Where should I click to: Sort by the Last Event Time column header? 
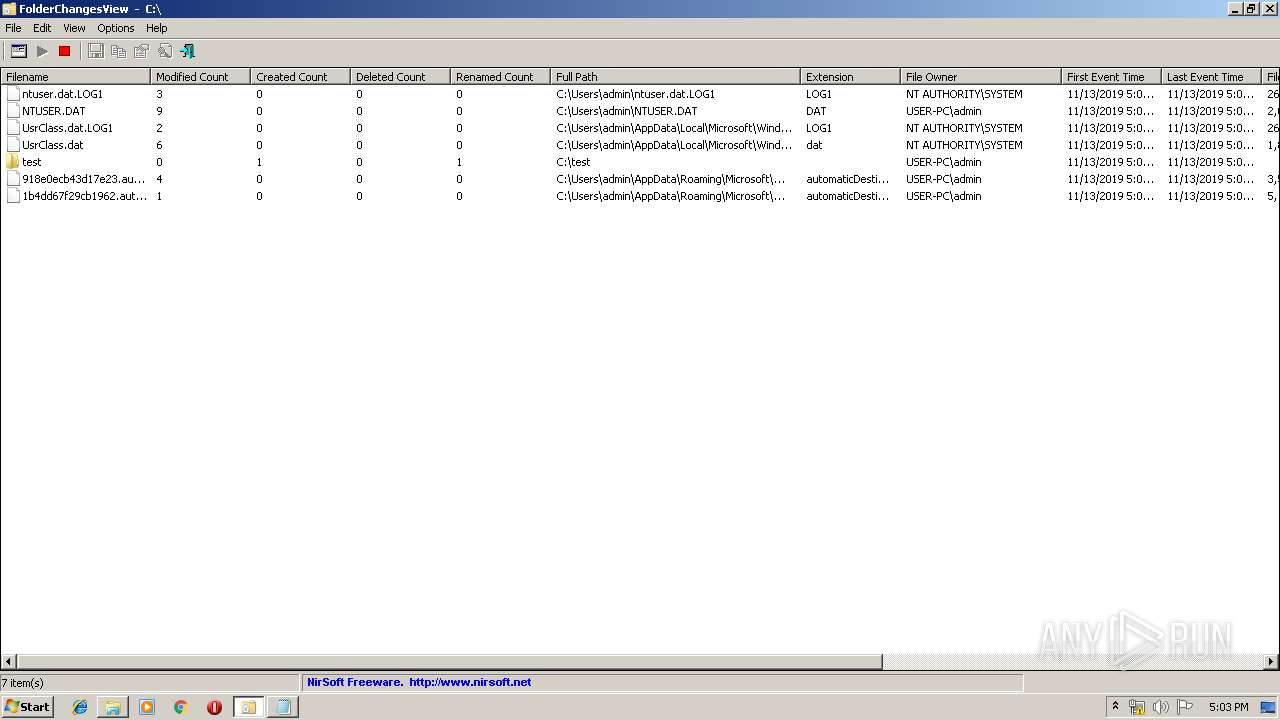pyautogui.click(x=1211, y=76)
